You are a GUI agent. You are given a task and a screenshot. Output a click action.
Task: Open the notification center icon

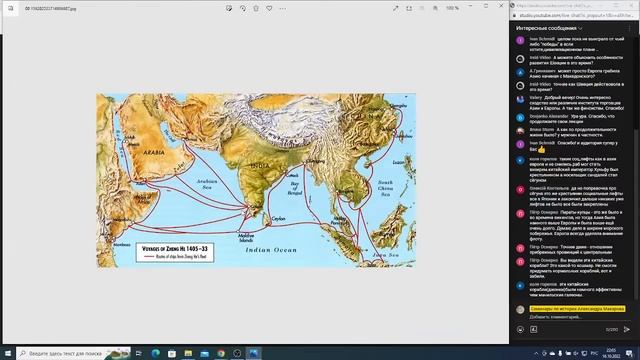pyautogui.click(x=629, y=353)
